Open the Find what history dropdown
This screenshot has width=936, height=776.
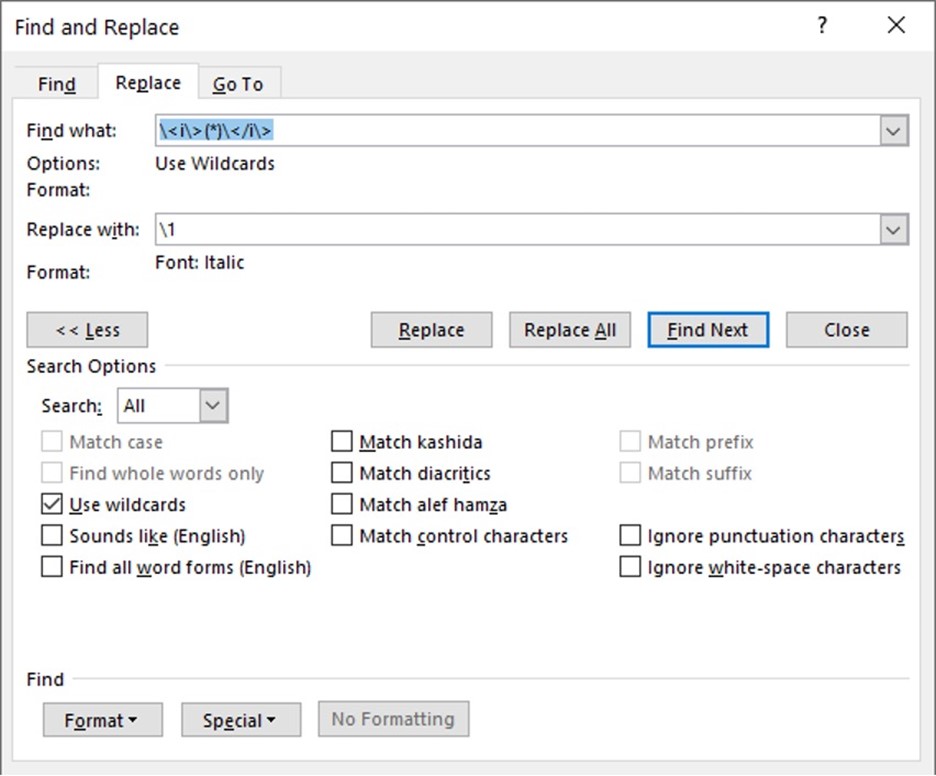pos(893,130)
